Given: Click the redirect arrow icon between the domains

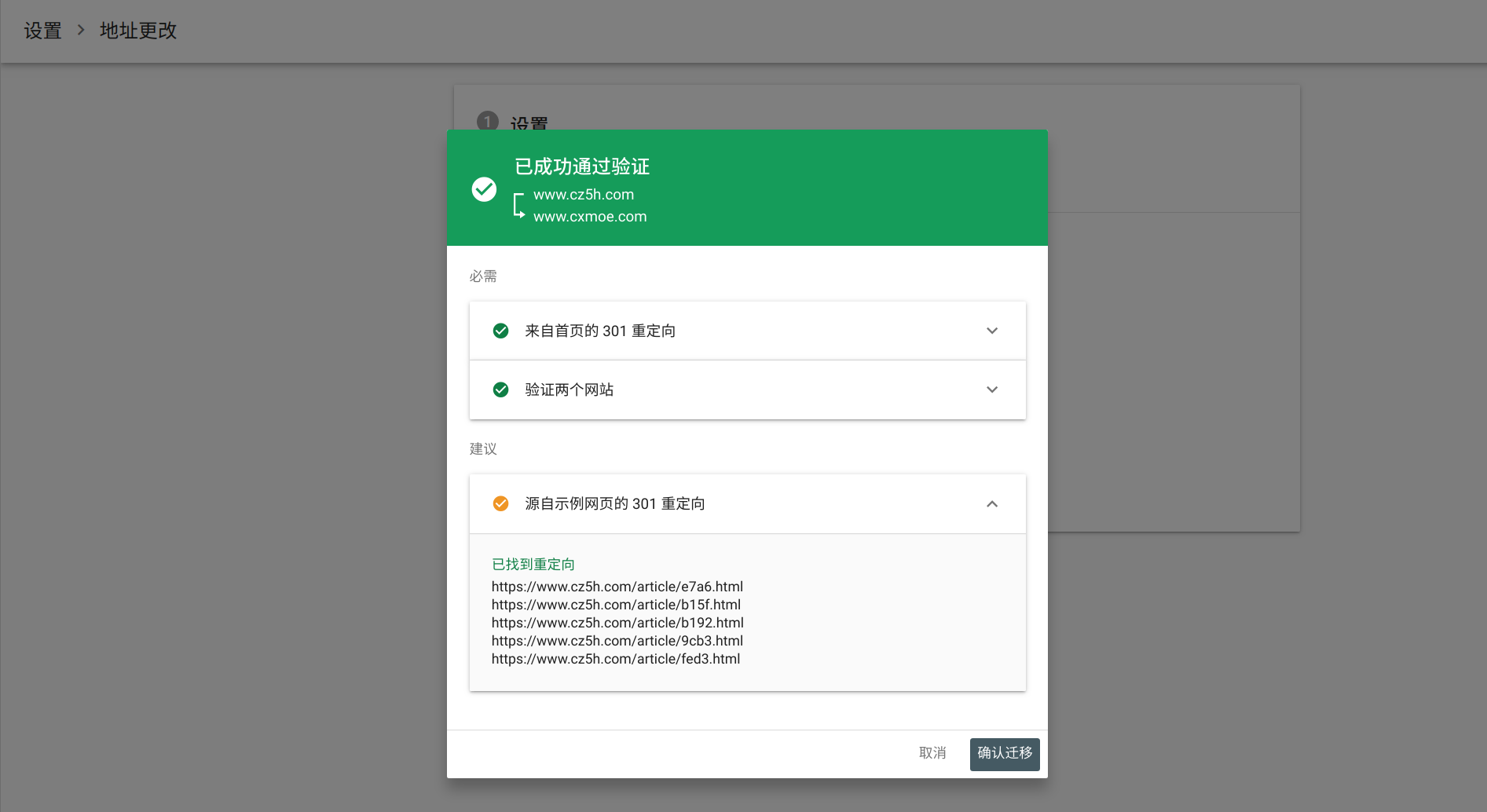Looking at the screenshot, I should [518, 205].
